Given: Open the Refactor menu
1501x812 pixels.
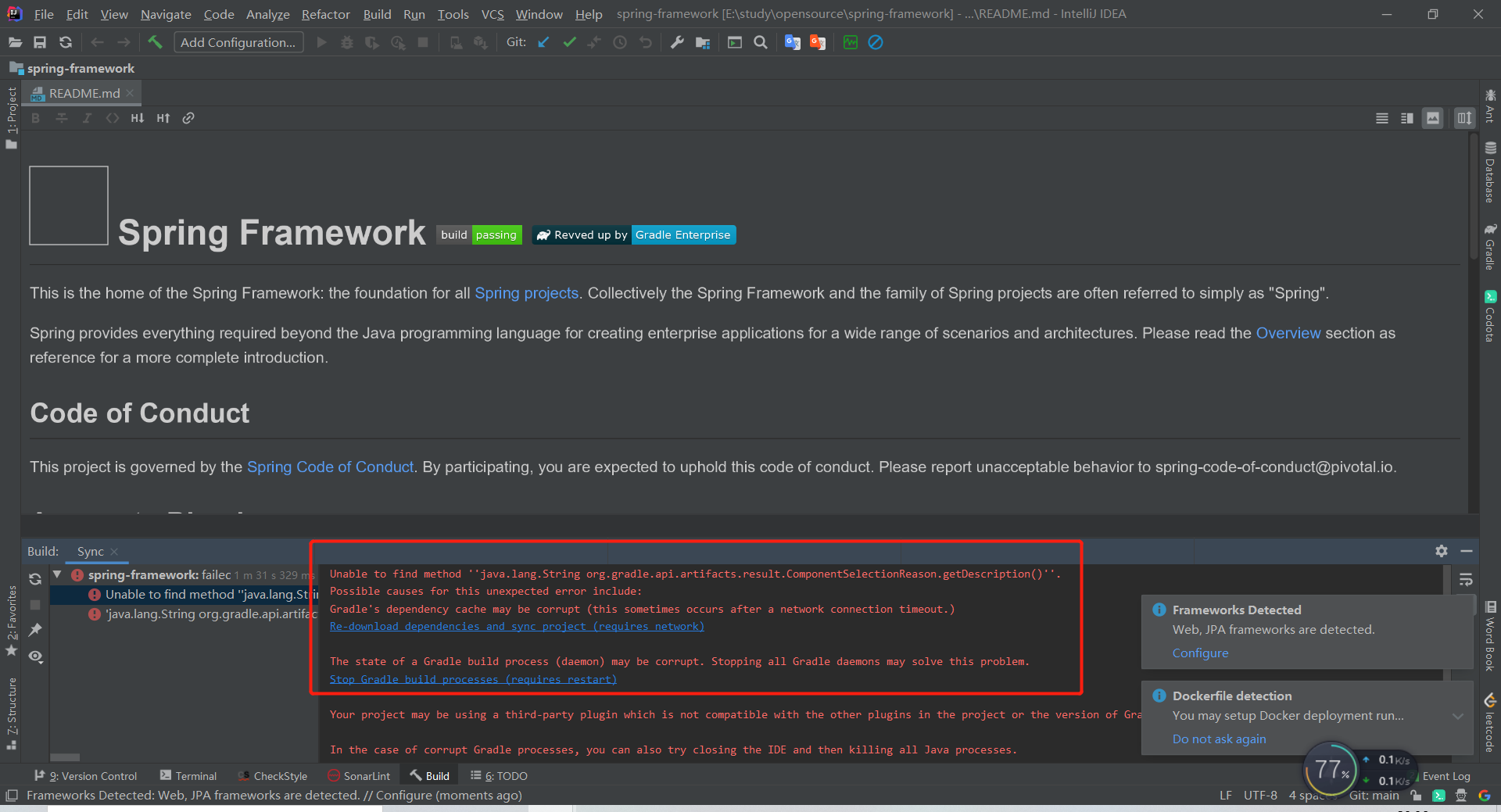Looking at the screenshot, I should (326, 14).
